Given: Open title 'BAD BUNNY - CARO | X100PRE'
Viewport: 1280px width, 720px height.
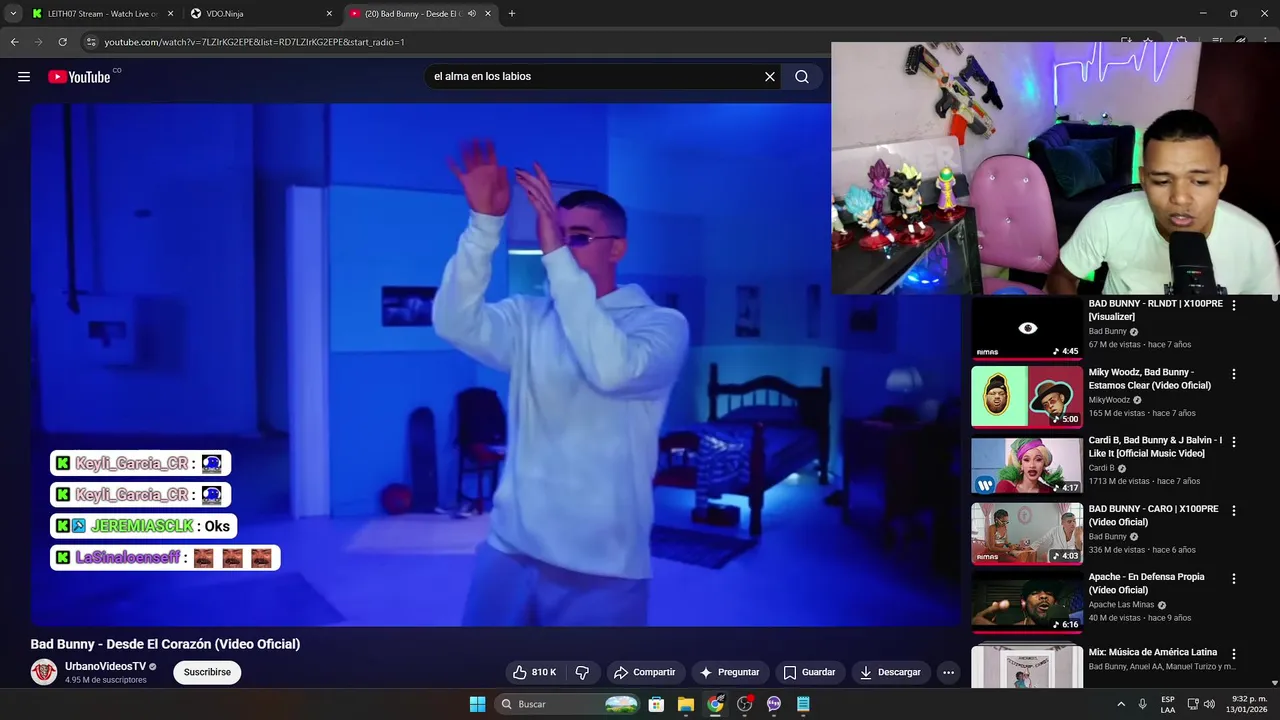Looking at the screenshot, I should coord(1154,515).
